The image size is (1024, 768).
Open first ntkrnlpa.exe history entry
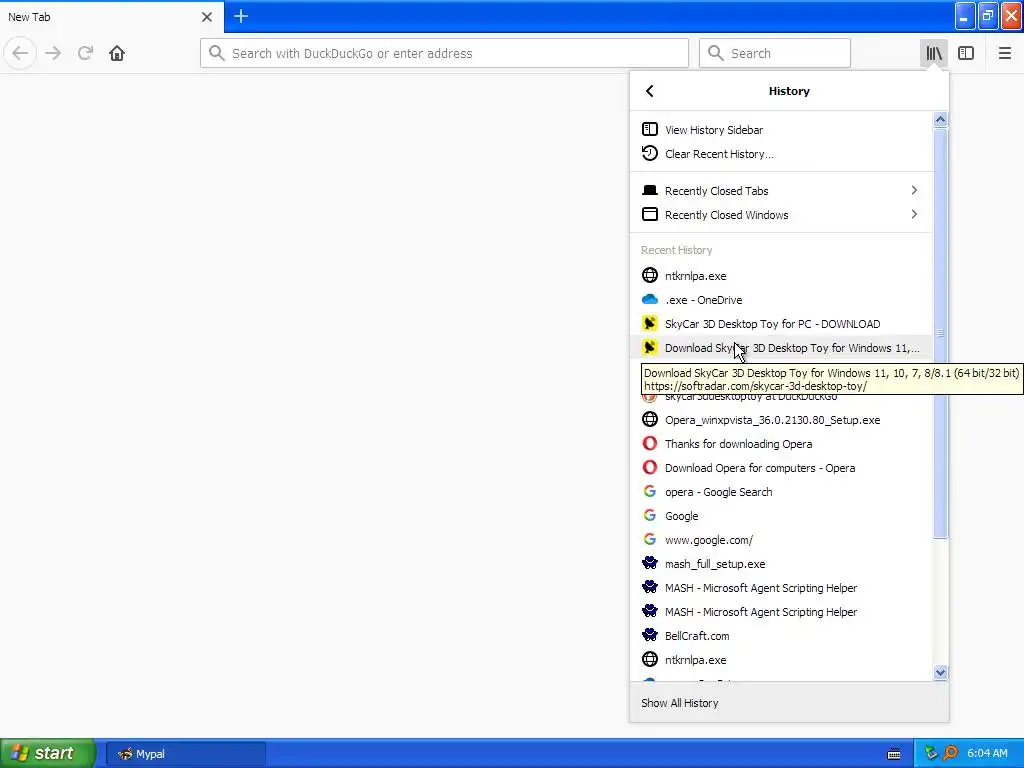(781, 276)
